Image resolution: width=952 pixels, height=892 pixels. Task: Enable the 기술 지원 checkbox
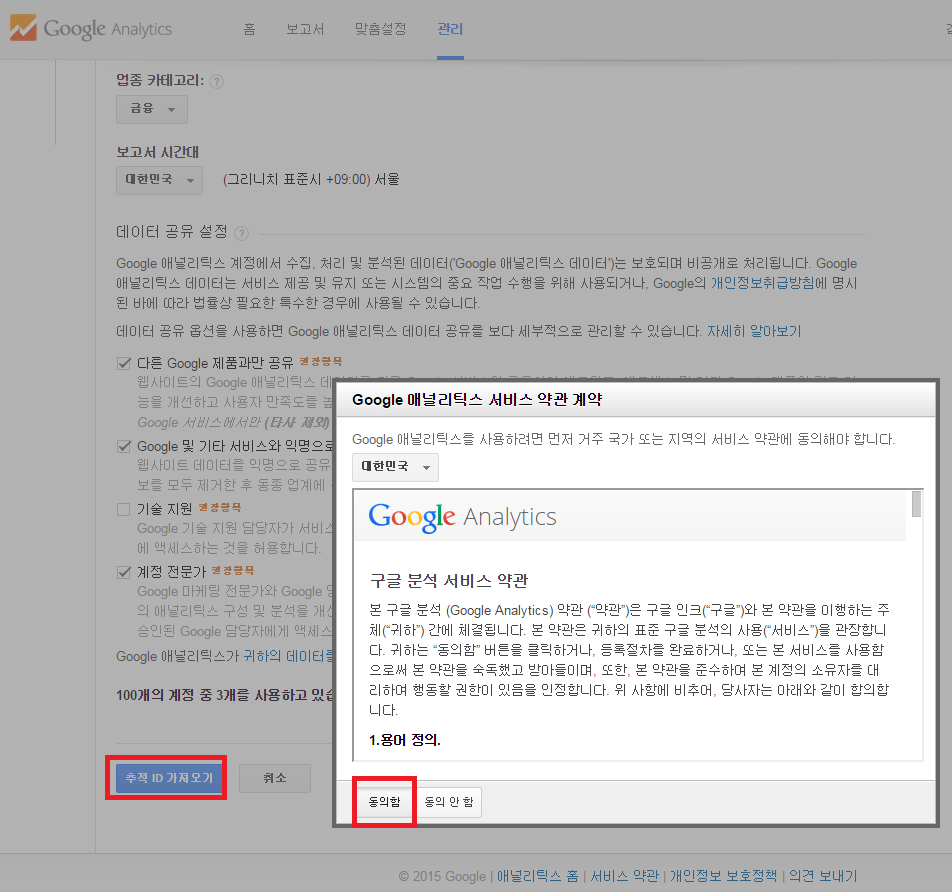[124, 509]
